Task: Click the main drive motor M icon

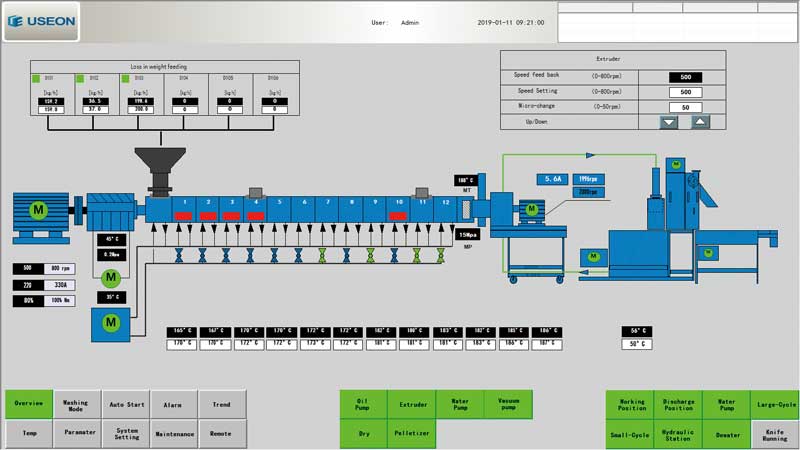Action: pos(38,210)
